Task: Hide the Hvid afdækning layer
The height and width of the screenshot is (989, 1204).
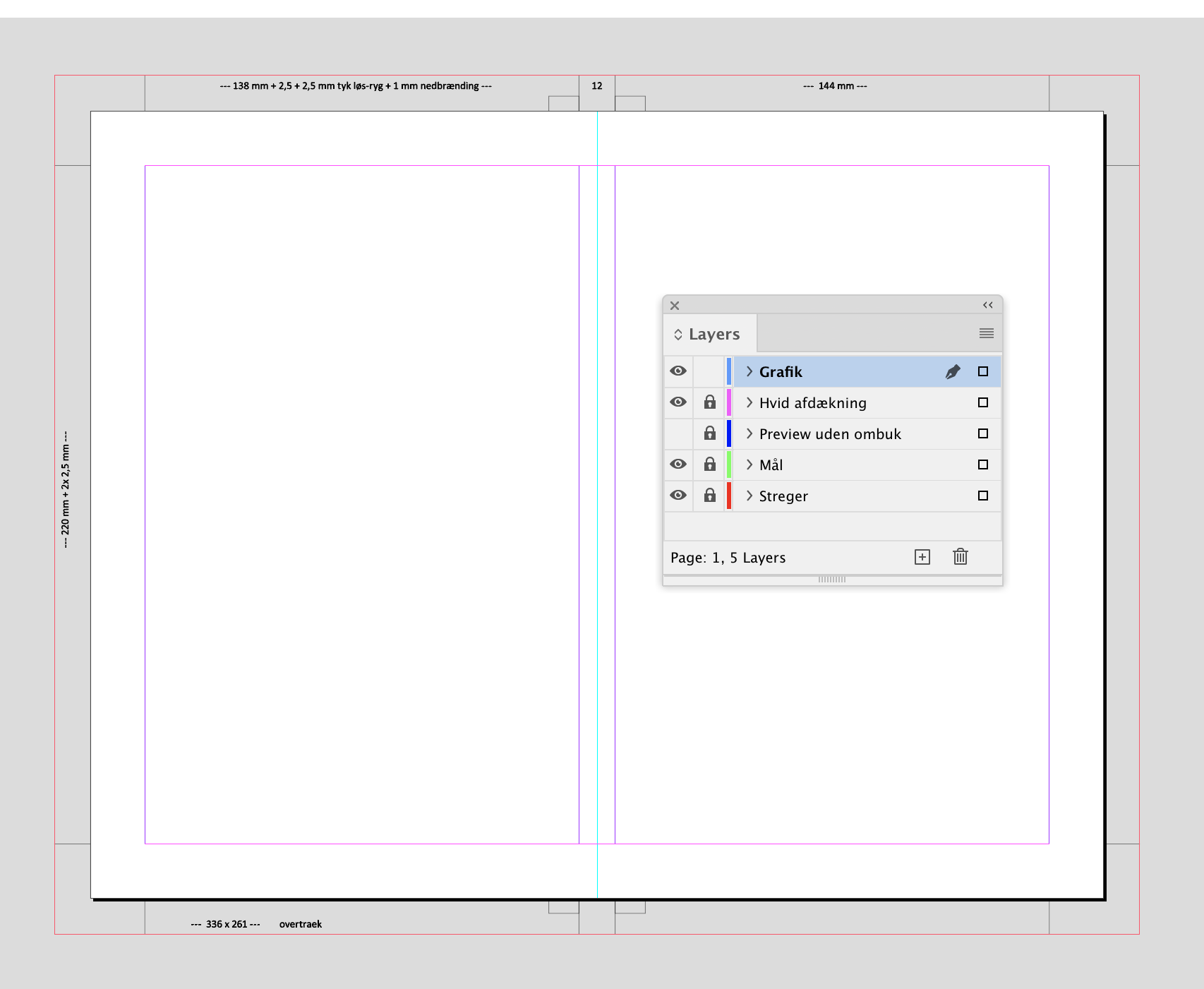Action: (x=678, y=402)
